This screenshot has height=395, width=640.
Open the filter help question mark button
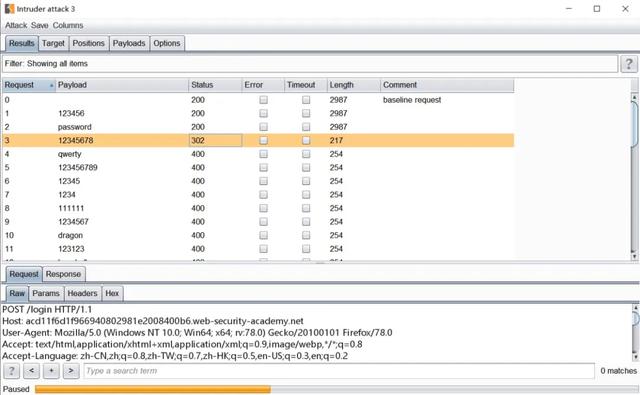coord(629,64)
